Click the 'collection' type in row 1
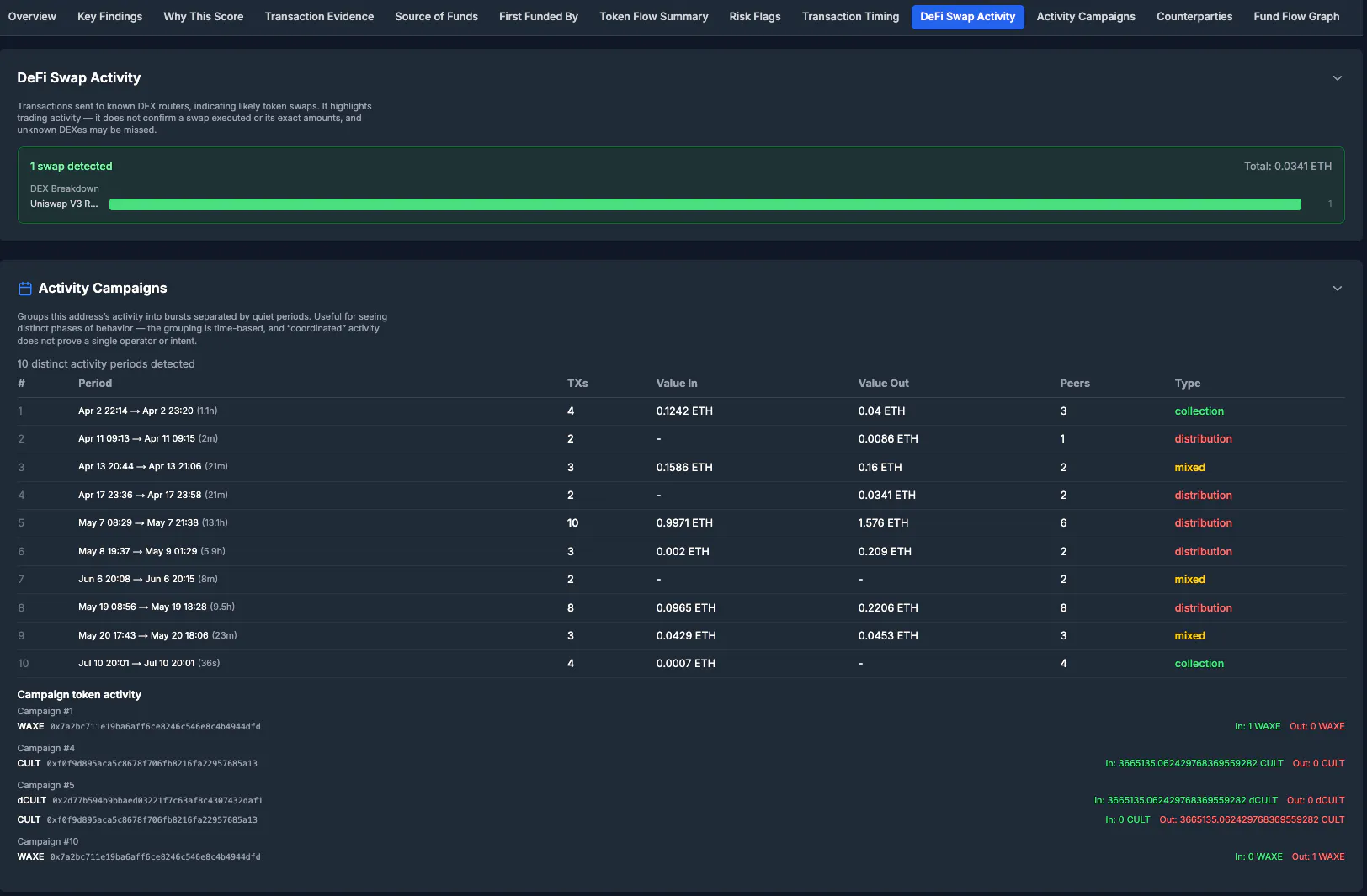The height and width of the screenshot is (896, 1367). (x=1199, y=411)
